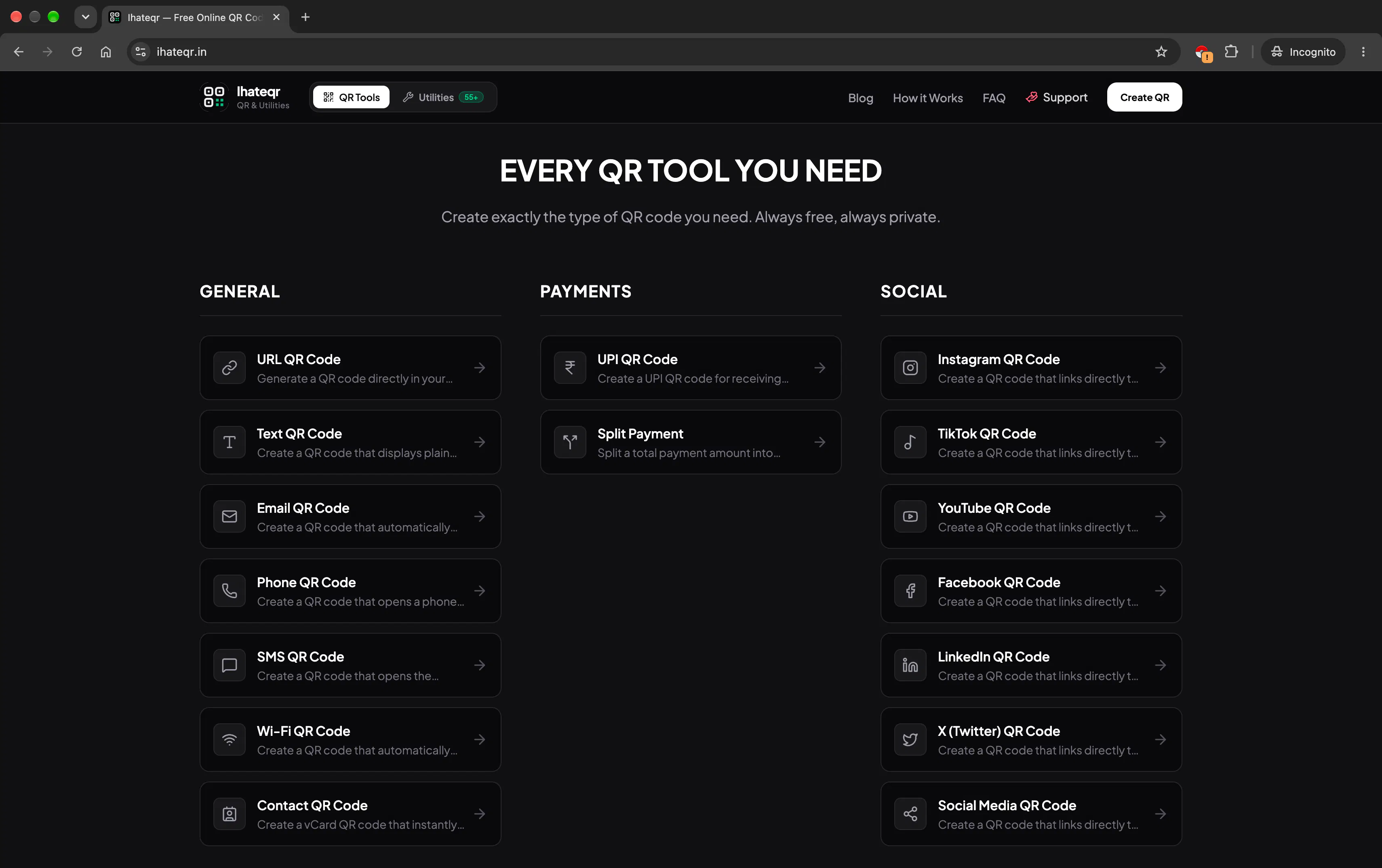Go back to the previous page
Screen dimensions: 1382x868
tap(18, 52)
